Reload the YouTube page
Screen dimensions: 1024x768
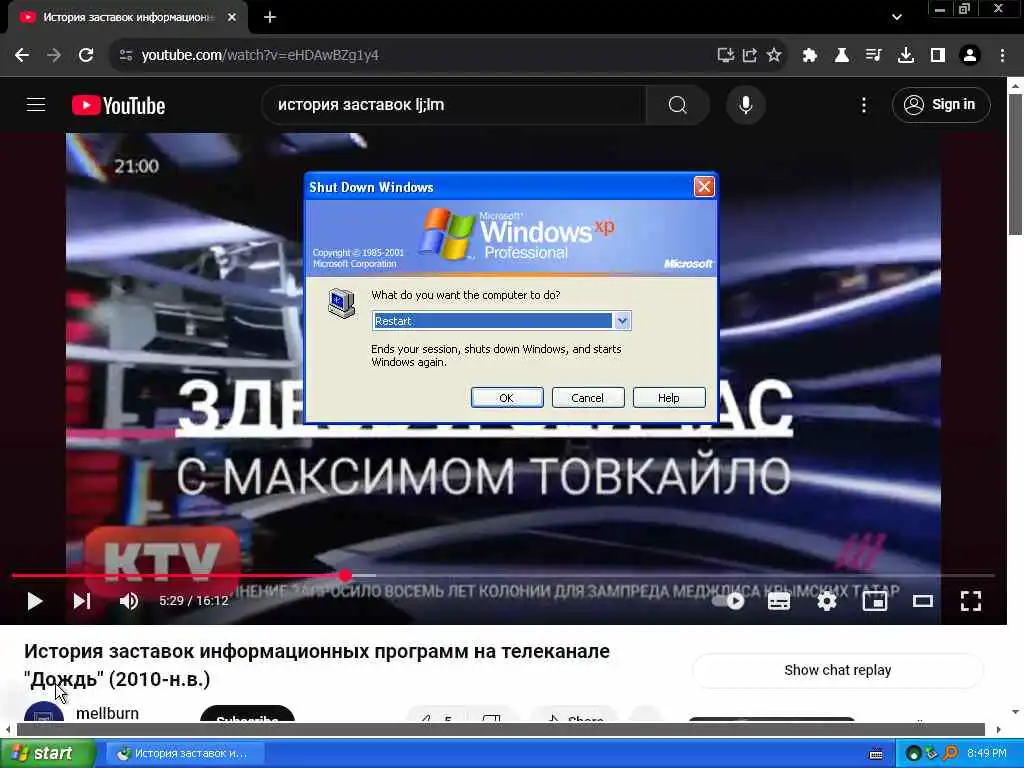tap(86, 55)
